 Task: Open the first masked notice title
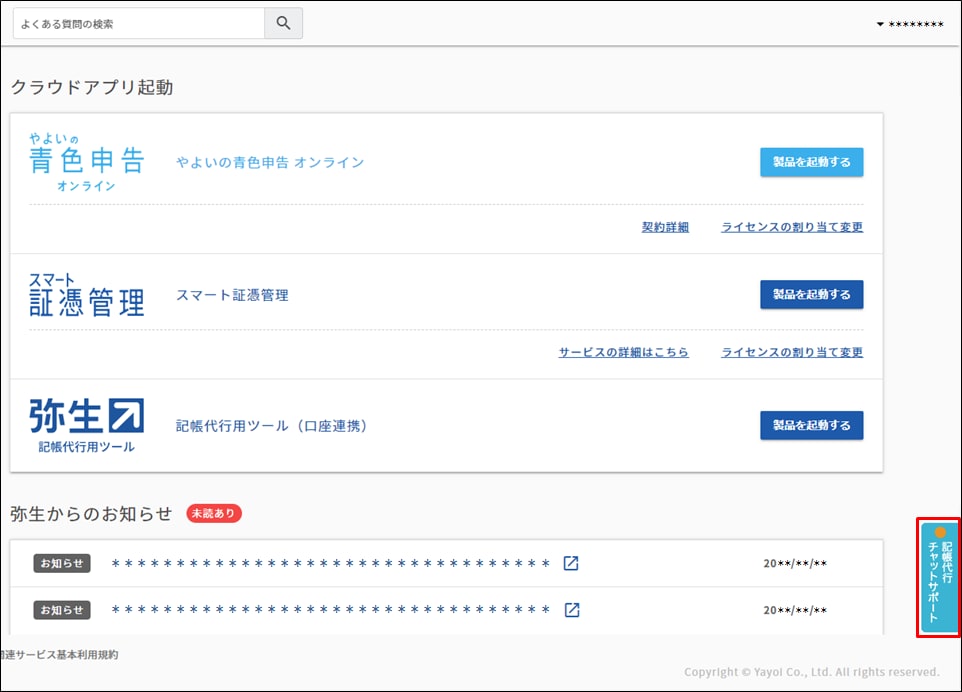[x=331, y=563]
